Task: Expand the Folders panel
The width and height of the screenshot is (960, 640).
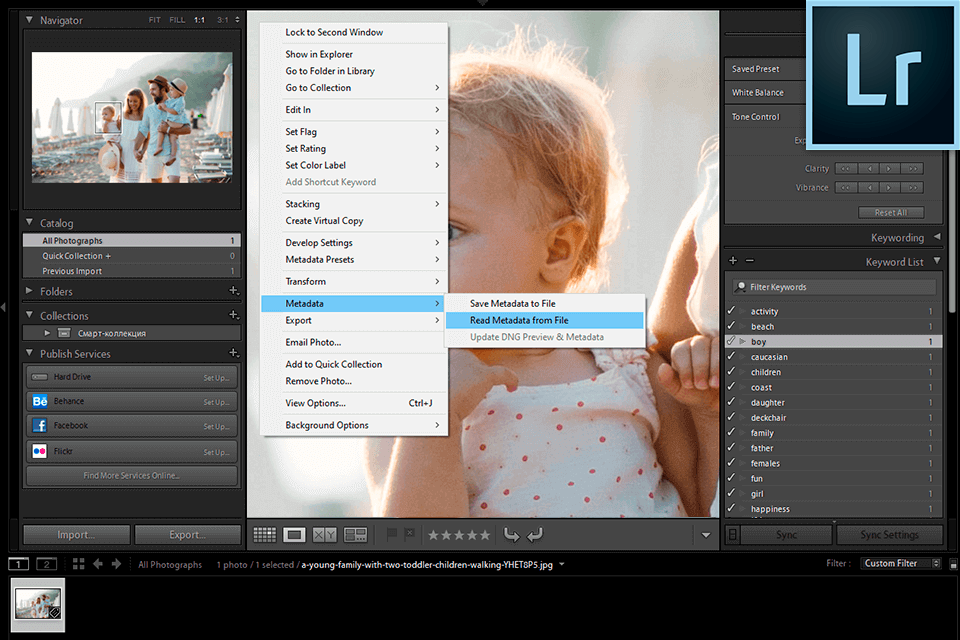Action: coord(29,291)
